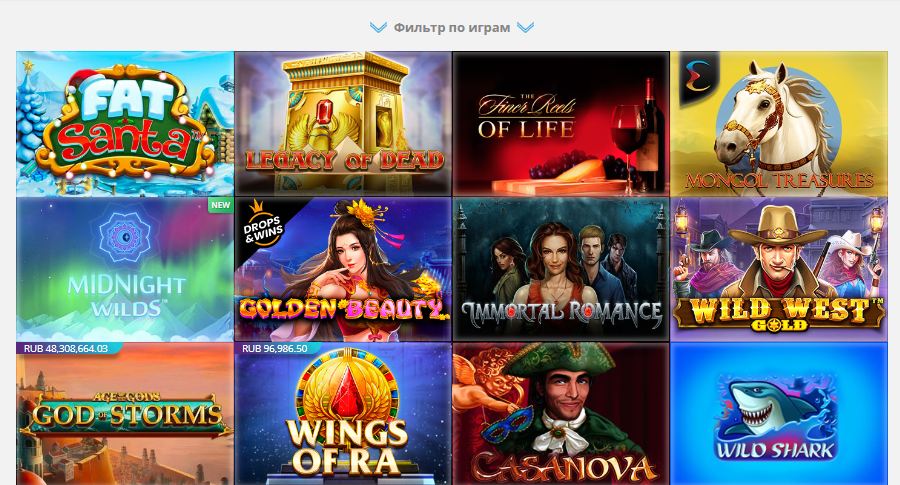This screenshot has width=900, height=485.
Task: Open the Mongol Treasures game tile
Action: point(779,124)
